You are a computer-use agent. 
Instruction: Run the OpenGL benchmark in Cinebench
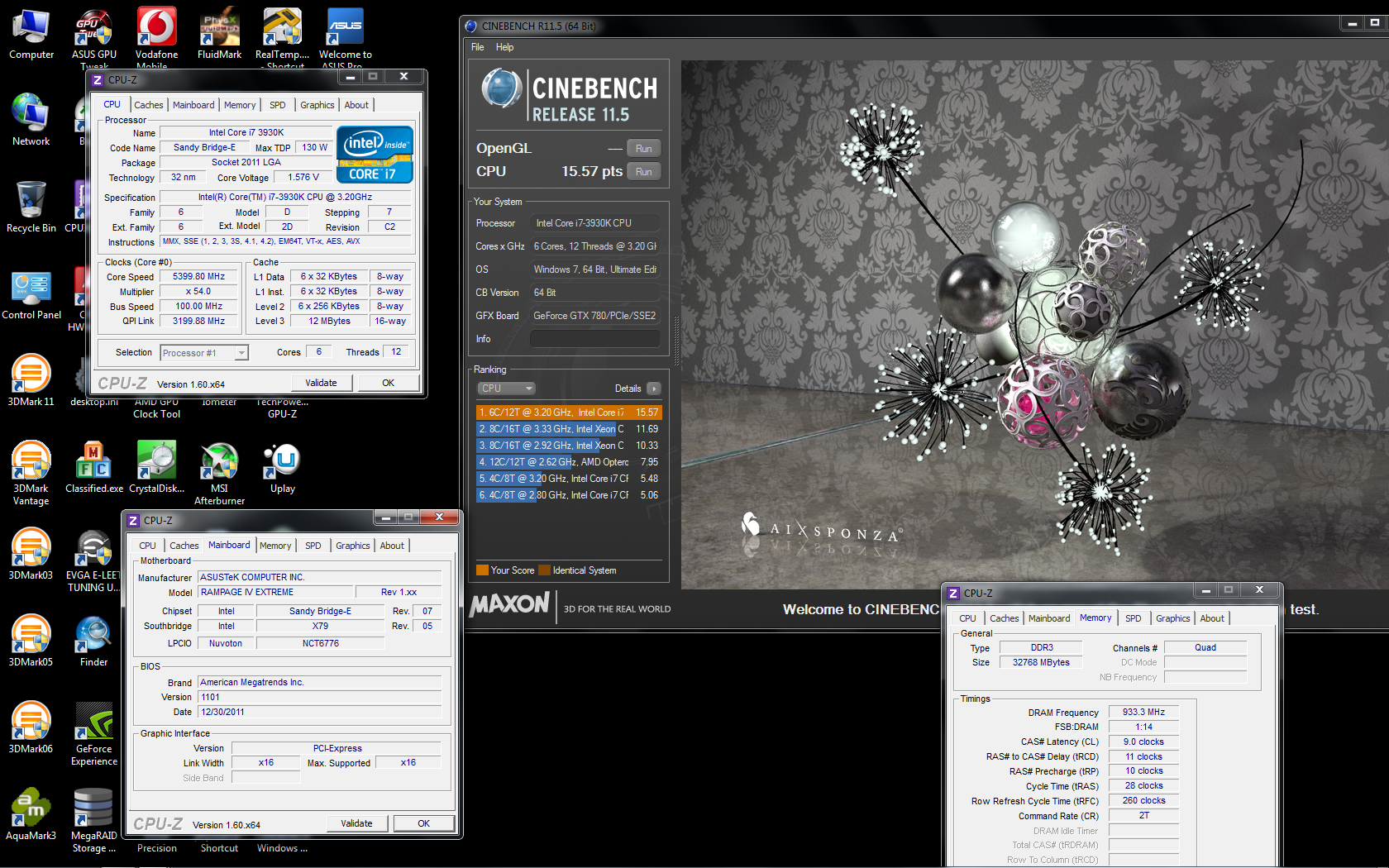[643, 149]
